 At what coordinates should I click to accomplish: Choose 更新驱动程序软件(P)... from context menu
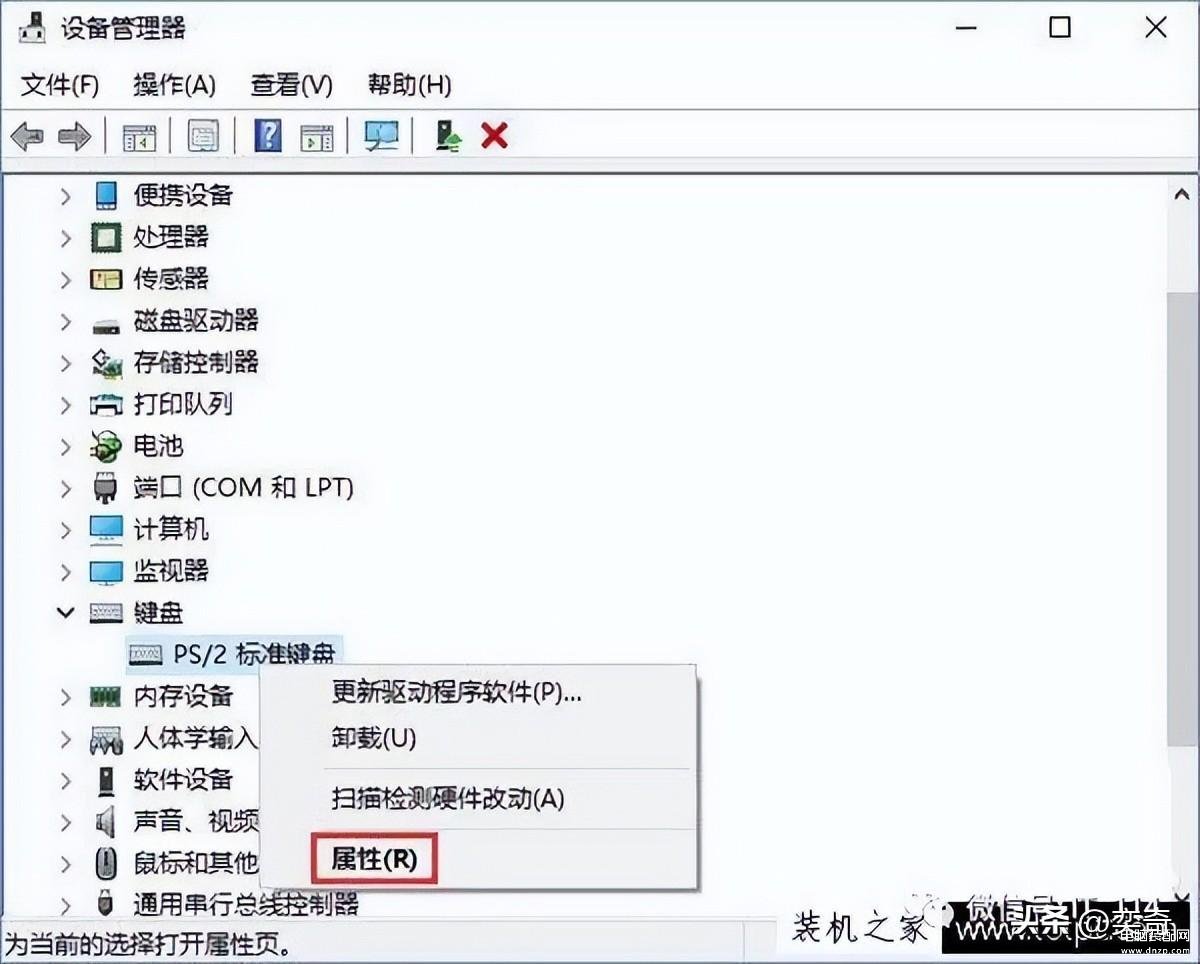[x=457, y=692]
